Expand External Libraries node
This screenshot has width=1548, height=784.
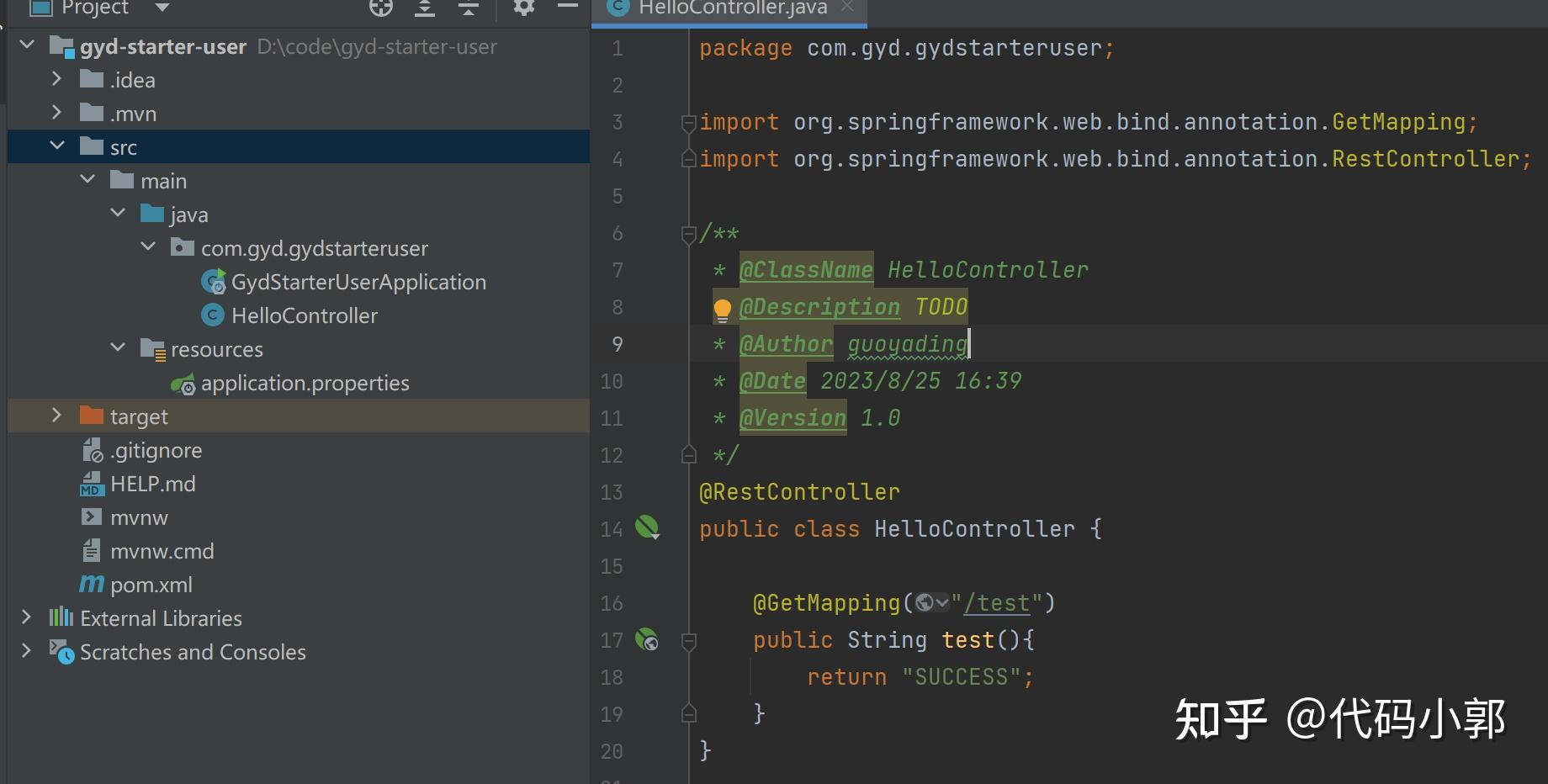(27, 617)
